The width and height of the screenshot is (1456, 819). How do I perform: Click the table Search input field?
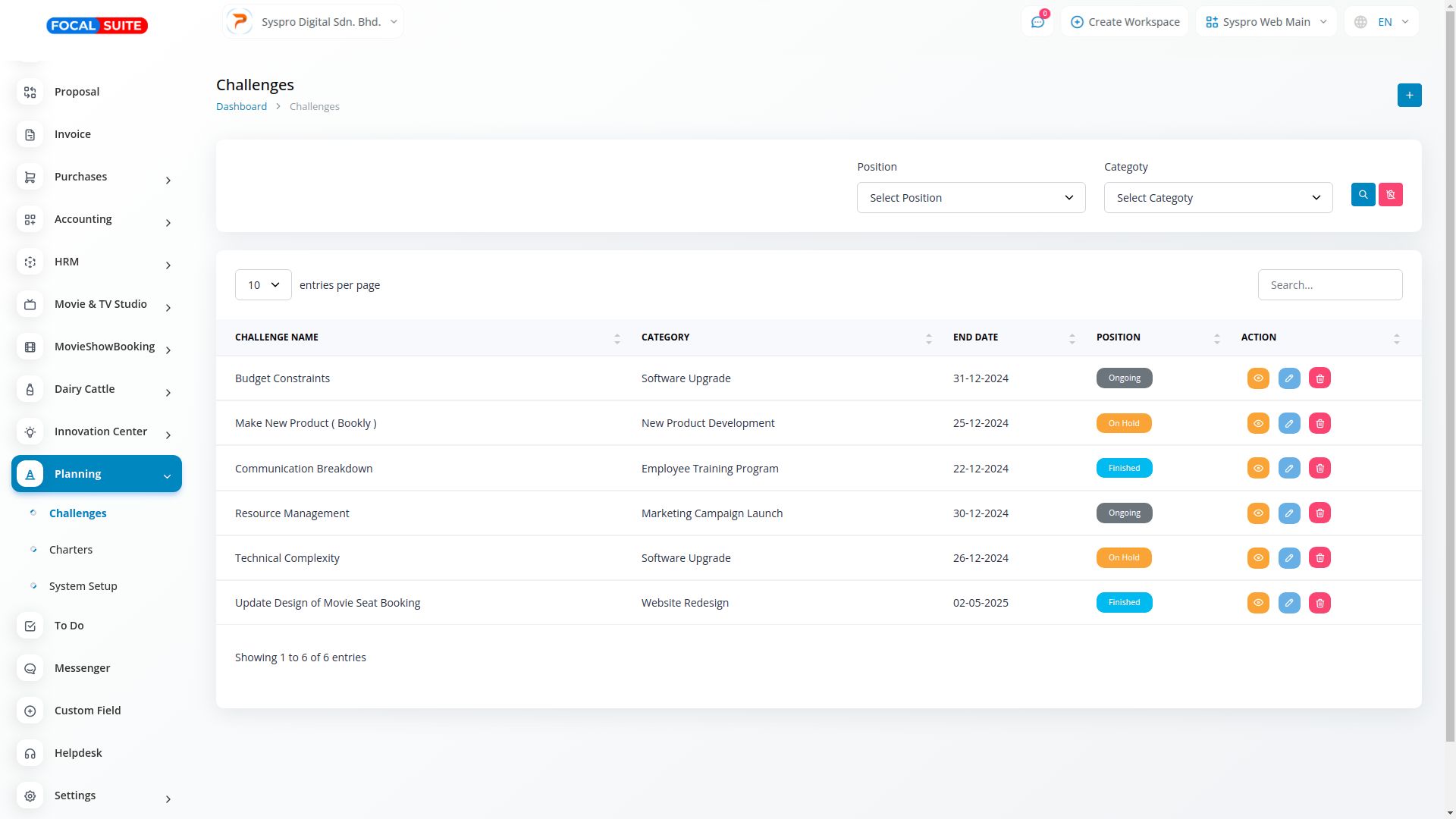coord(1329,285)
